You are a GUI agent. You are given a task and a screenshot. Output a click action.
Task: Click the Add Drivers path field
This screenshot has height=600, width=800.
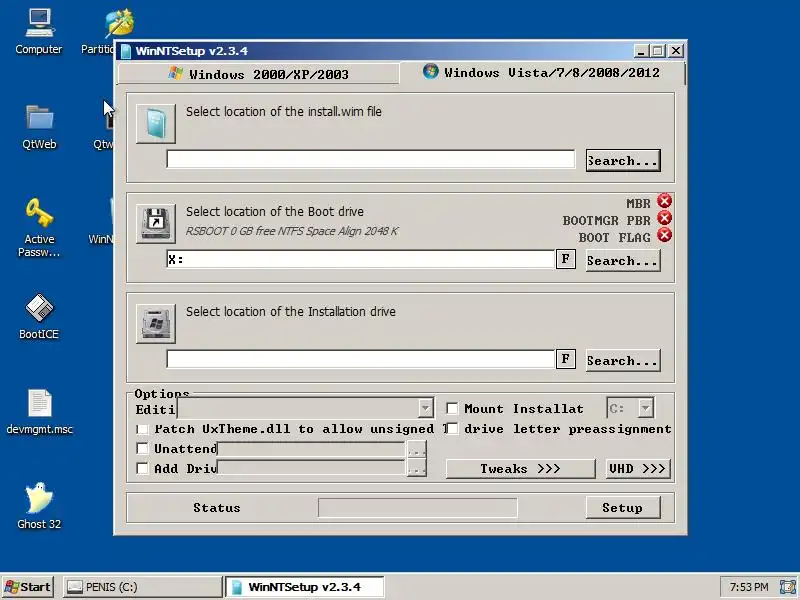coord(311,468)
